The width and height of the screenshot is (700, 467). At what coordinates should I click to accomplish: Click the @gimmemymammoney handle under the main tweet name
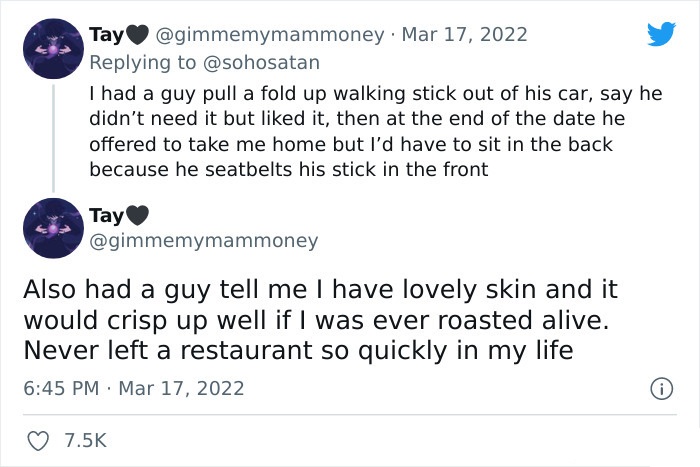coord(204,241)
